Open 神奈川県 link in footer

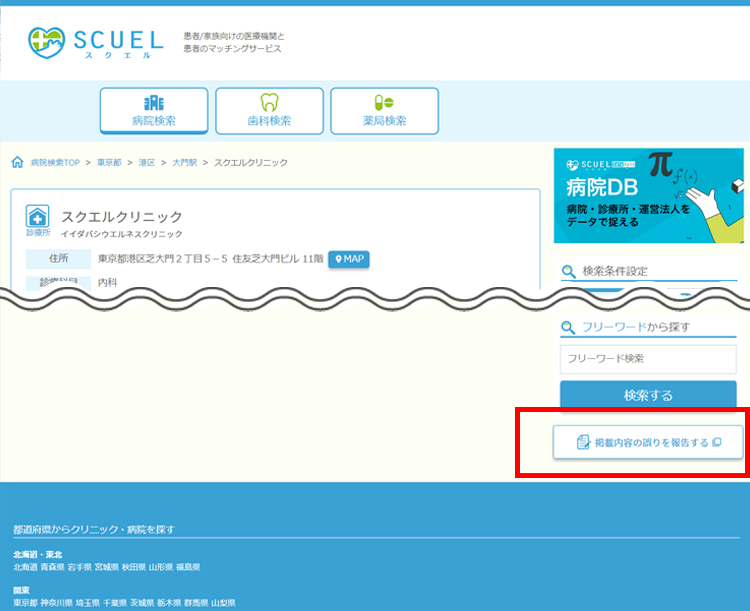point(58,603)
